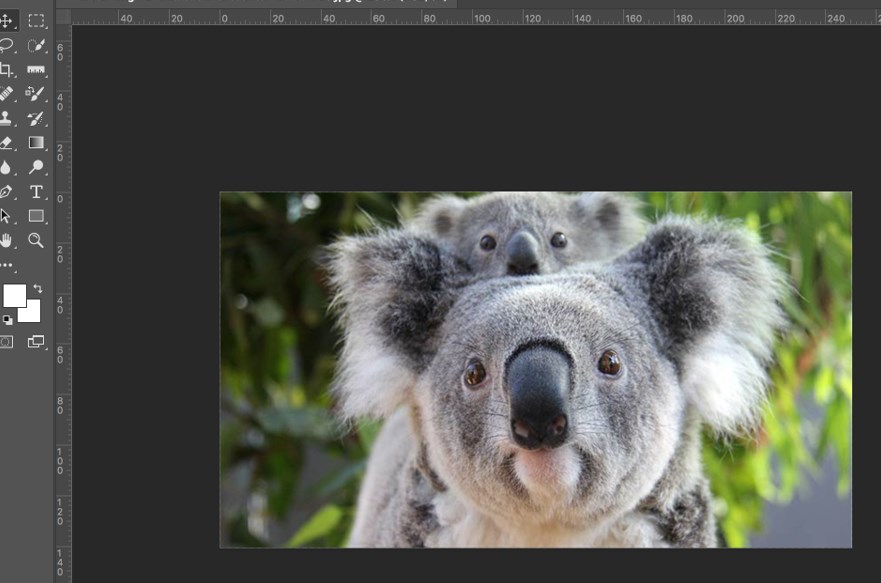Swap foreground and background colors

click(38, 288)
